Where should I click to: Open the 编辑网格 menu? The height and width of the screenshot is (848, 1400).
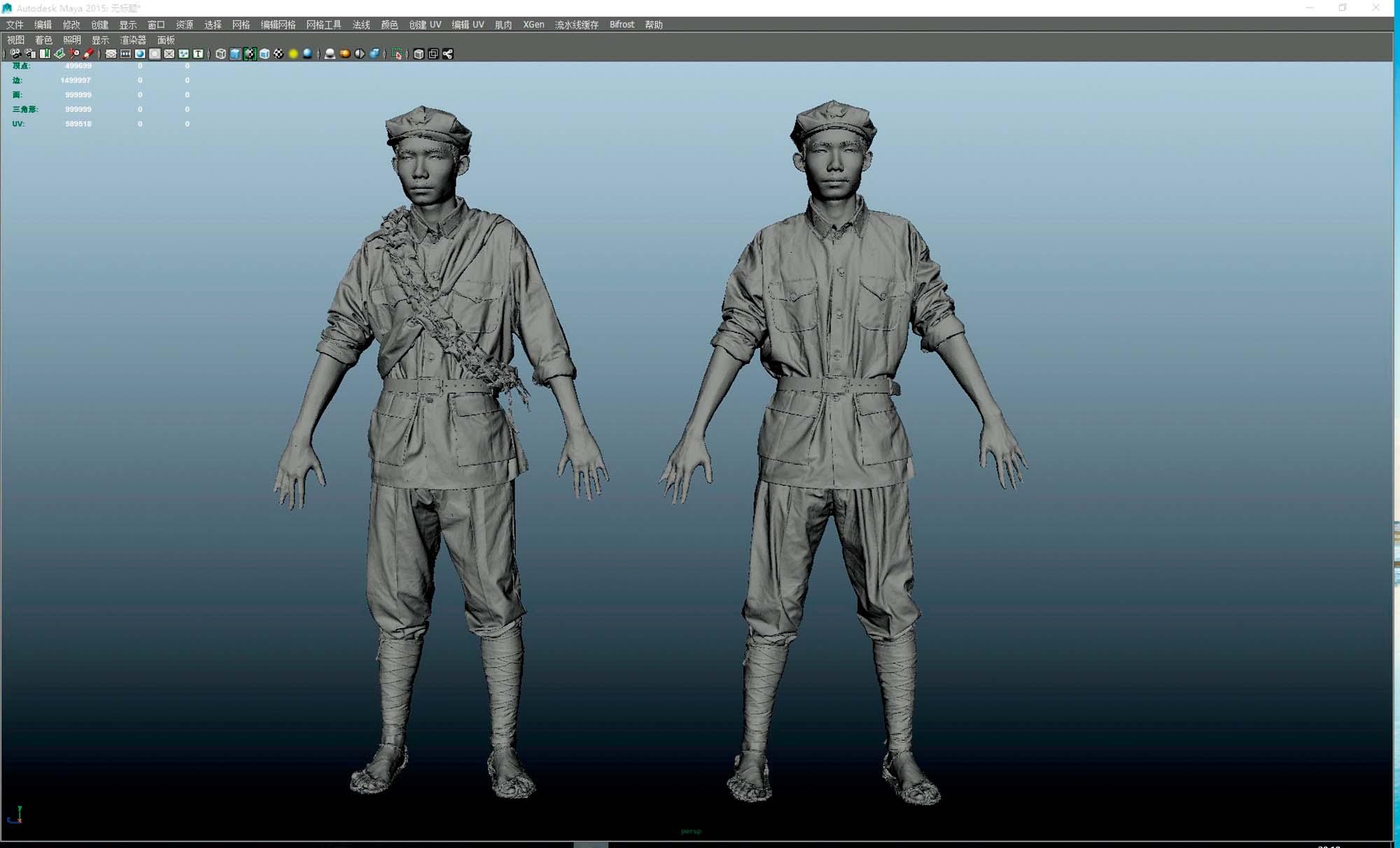pos(278,24)
